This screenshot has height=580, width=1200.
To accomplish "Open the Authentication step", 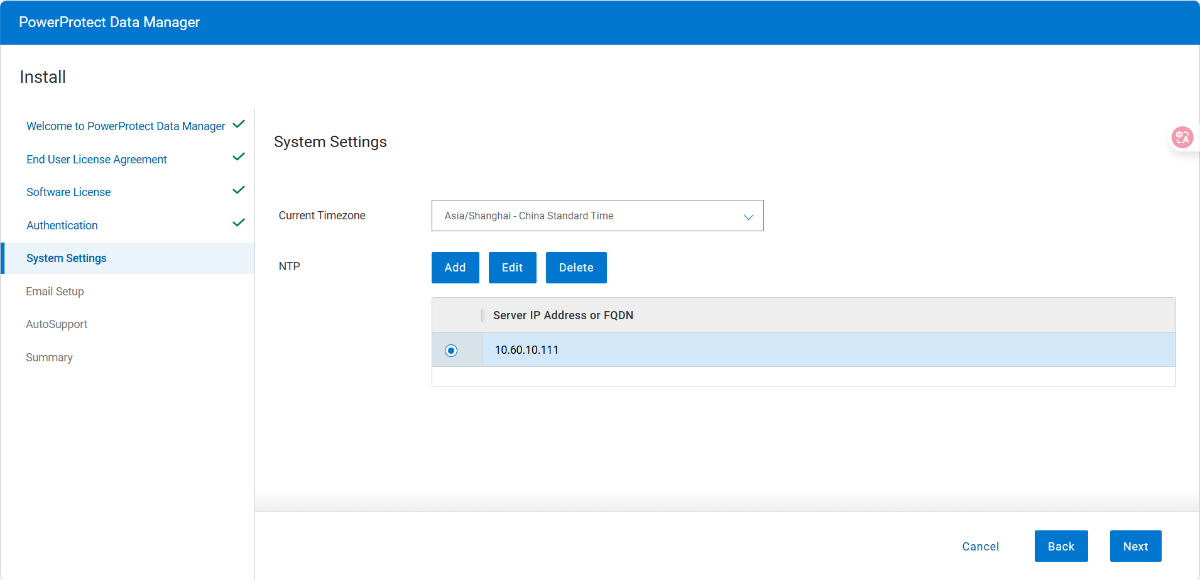I will tap(62, 225).
